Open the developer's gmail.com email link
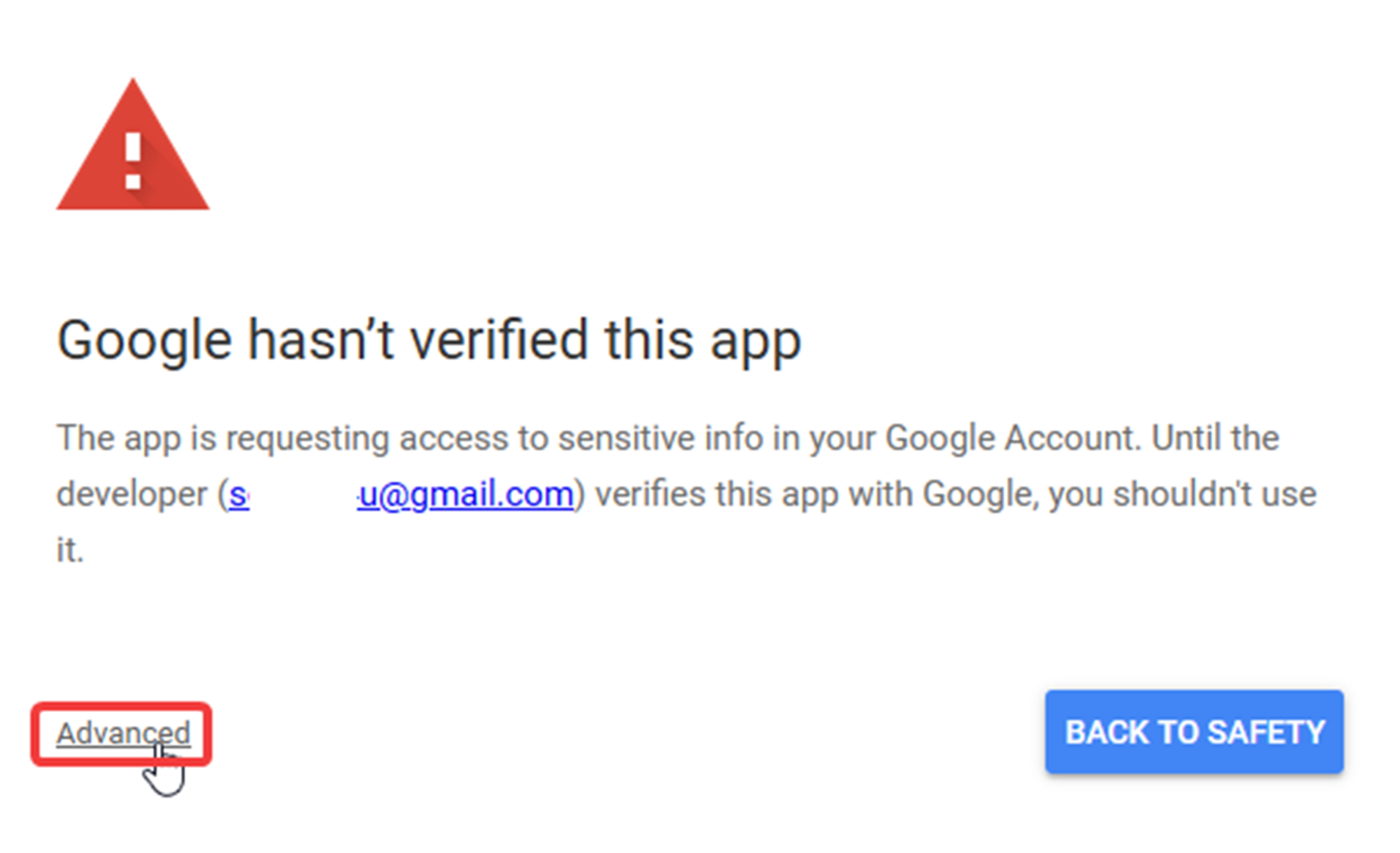Viewport: 1400px width, 853px height. 465,495
